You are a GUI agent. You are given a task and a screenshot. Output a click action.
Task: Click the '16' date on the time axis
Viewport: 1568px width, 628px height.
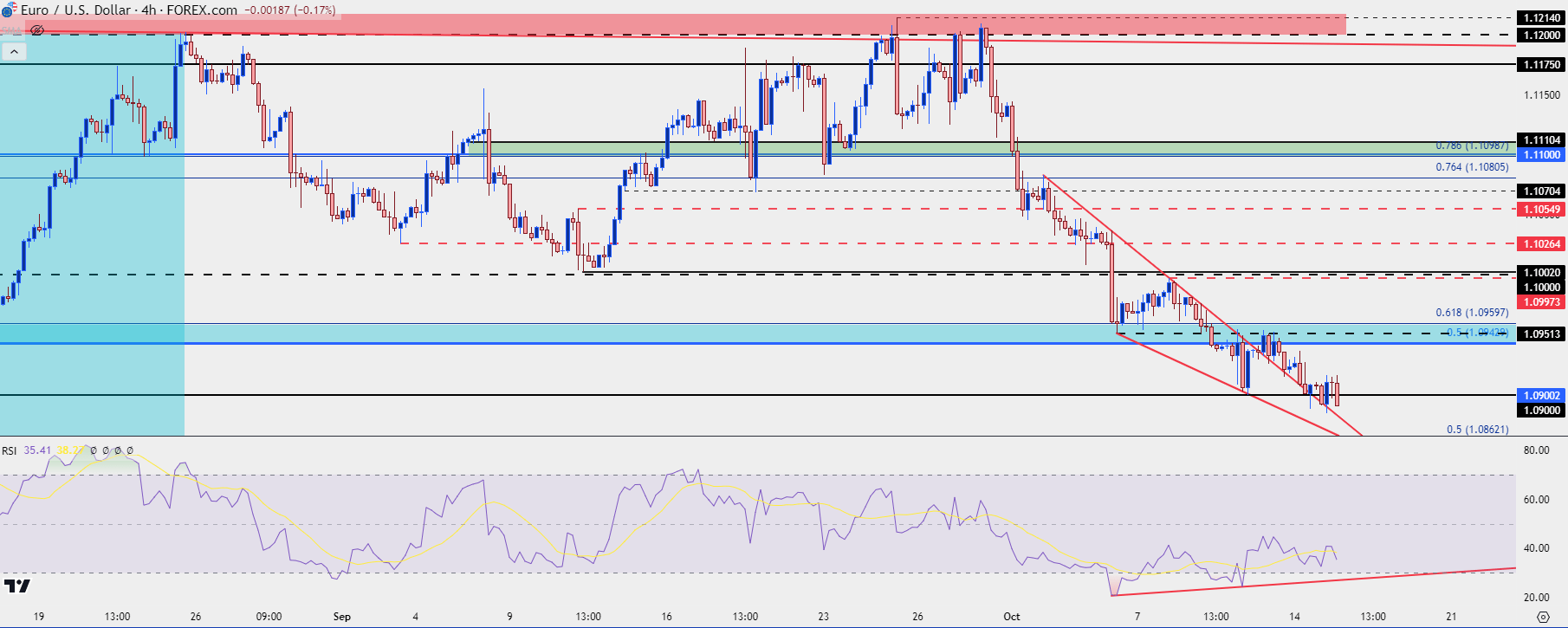pos(666,617)
